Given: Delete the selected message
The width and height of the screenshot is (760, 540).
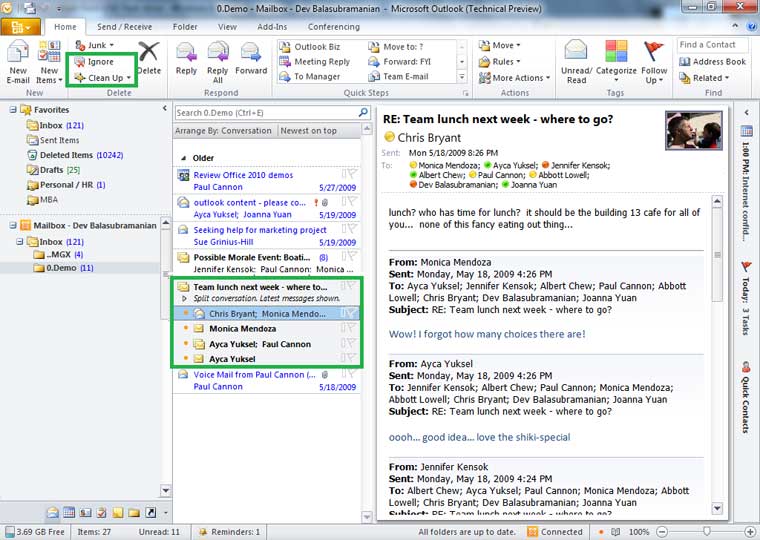Looking at the screenshot, I should coord(149,58).
